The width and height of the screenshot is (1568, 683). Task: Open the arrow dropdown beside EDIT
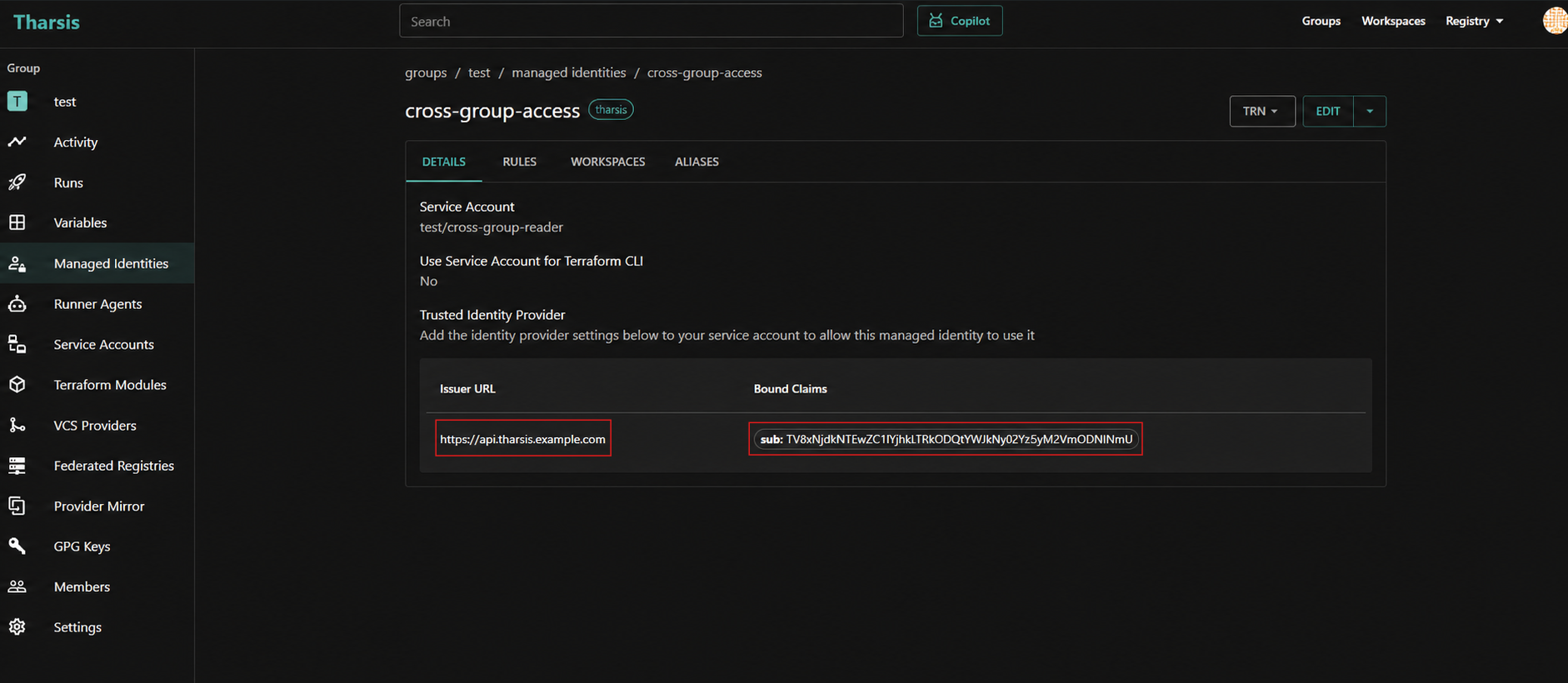(x=1370, y=111)
